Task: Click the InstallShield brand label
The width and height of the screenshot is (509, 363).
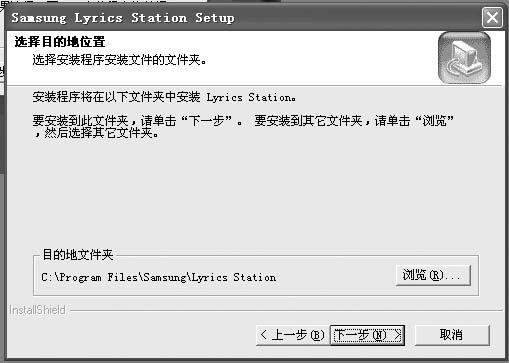Action: pos(37,310)
